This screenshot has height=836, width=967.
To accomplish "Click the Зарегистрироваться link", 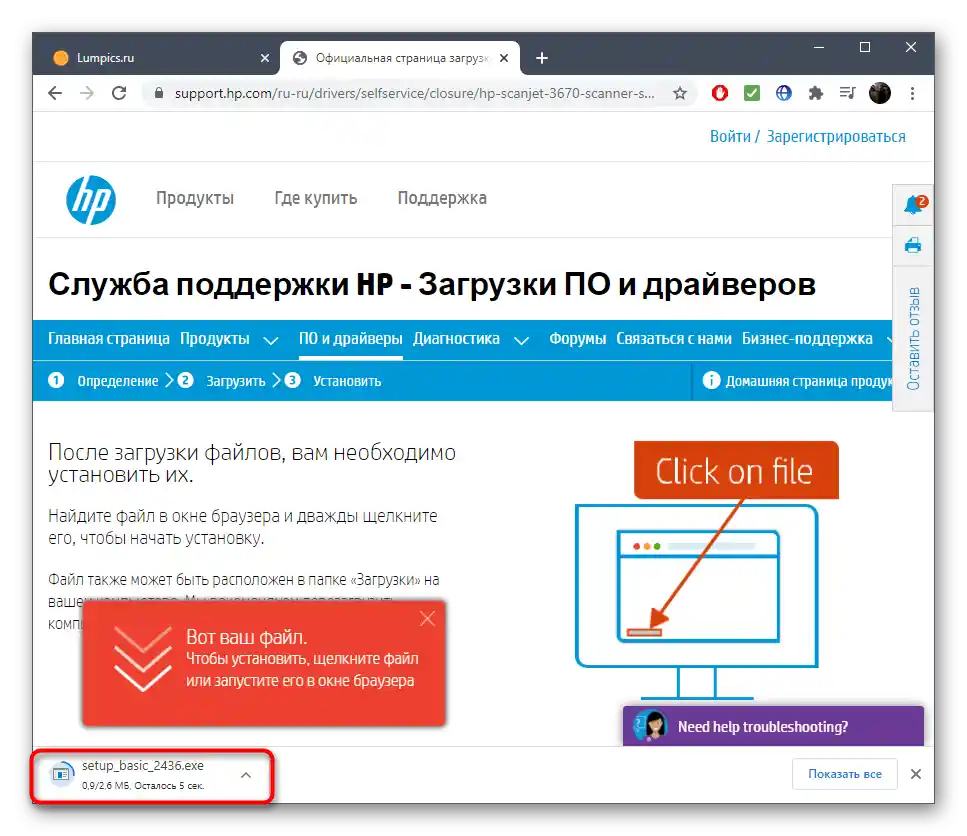I will click(836, 136).
